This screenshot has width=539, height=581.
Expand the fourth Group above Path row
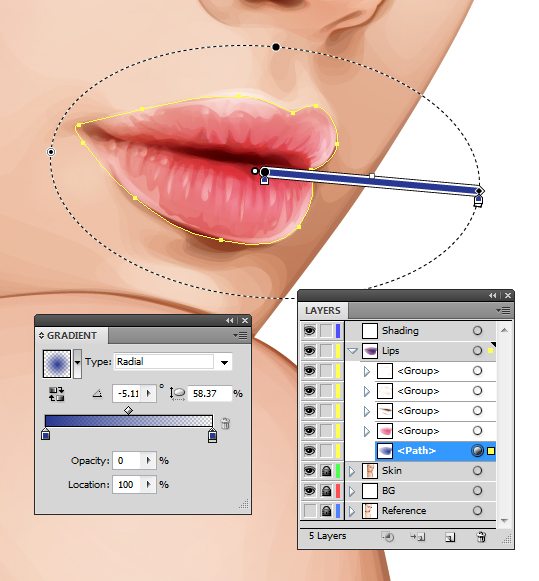click(367, 431)
